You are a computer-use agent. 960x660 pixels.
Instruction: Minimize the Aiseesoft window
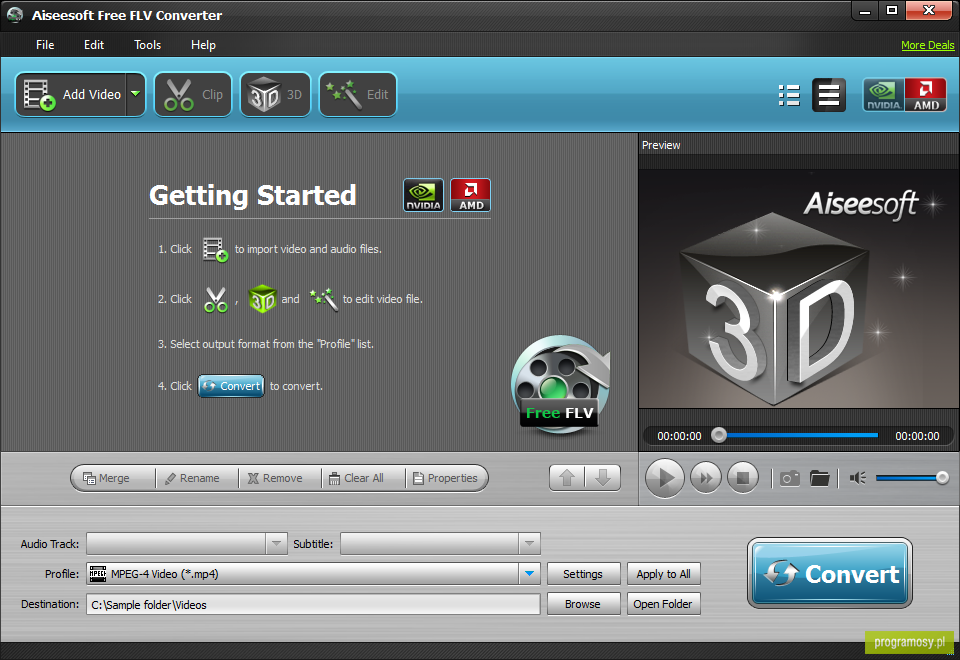pyautogui.click(x=864, y=10)
